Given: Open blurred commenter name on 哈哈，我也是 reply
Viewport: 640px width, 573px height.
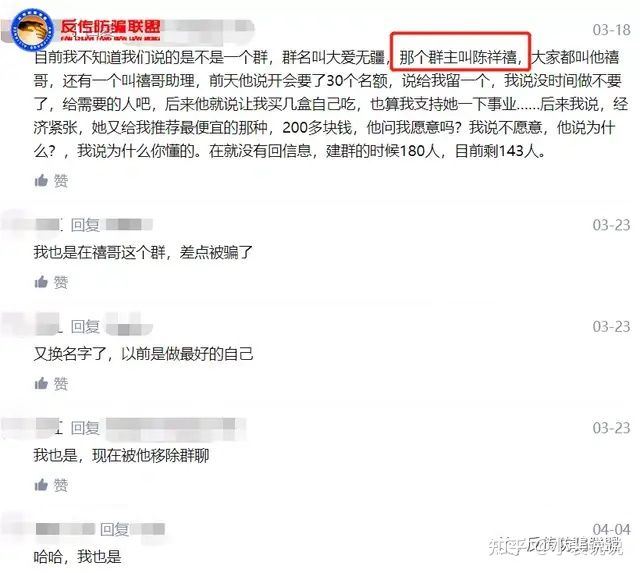Looking at the screenshot, I should [65, 529].
